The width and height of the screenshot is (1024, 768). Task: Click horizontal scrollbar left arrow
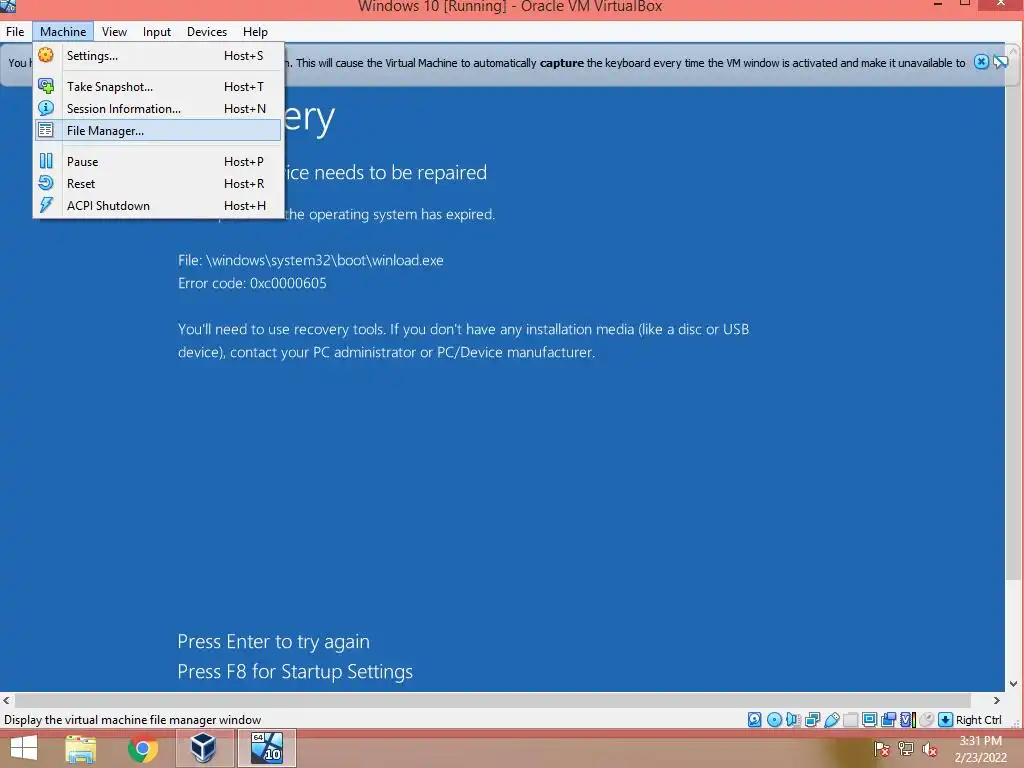coord(6,700)
